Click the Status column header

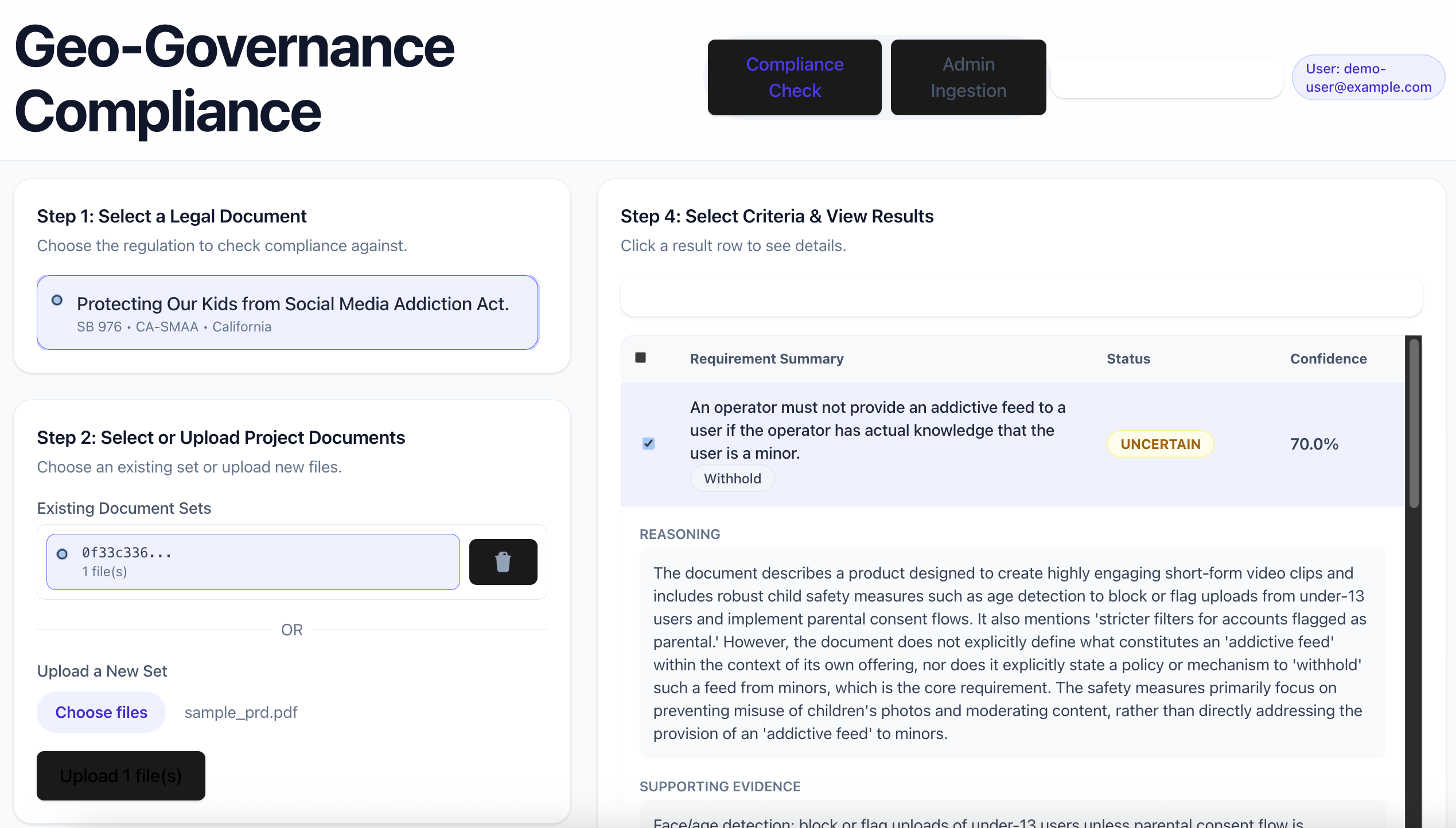pyautogui.click(x=1128, y=359)
